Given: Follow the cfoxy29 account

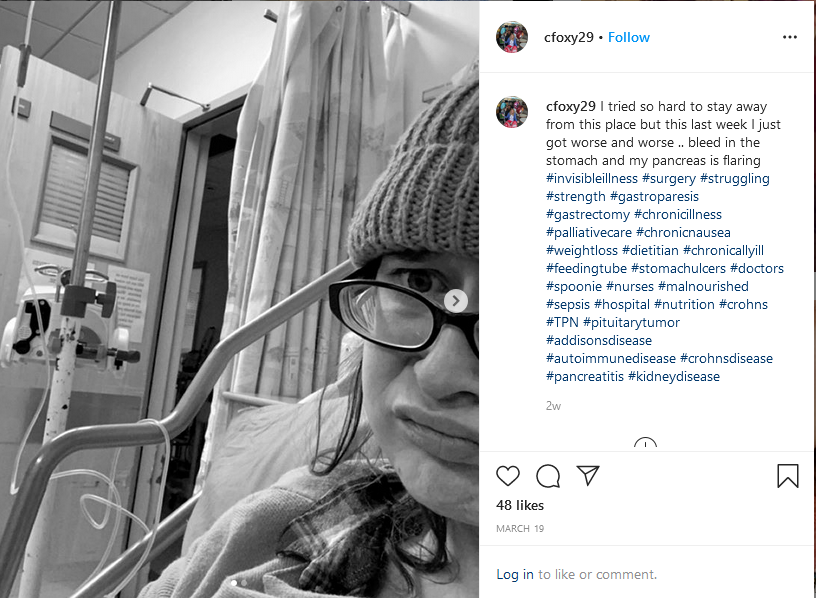Looking at the screenshot, I should (x=629, y=37).
